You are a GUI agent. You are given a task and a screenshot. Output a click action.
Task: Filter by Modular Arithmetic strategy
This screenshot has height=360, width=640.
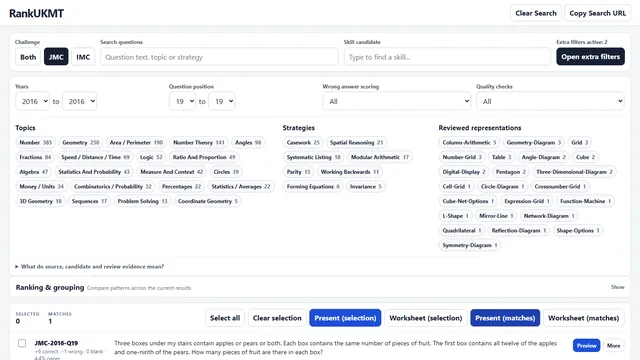pyautogui.click(x=380, y=157)
